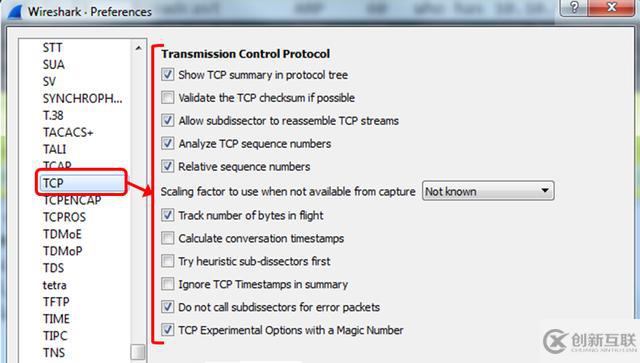
Task: Toggle TCP Experimental Options with a Magic Number
Action: (167, 330)
